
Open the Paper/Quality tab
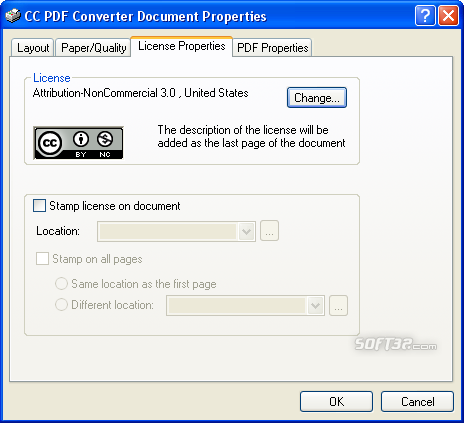[x=93, y=48]
